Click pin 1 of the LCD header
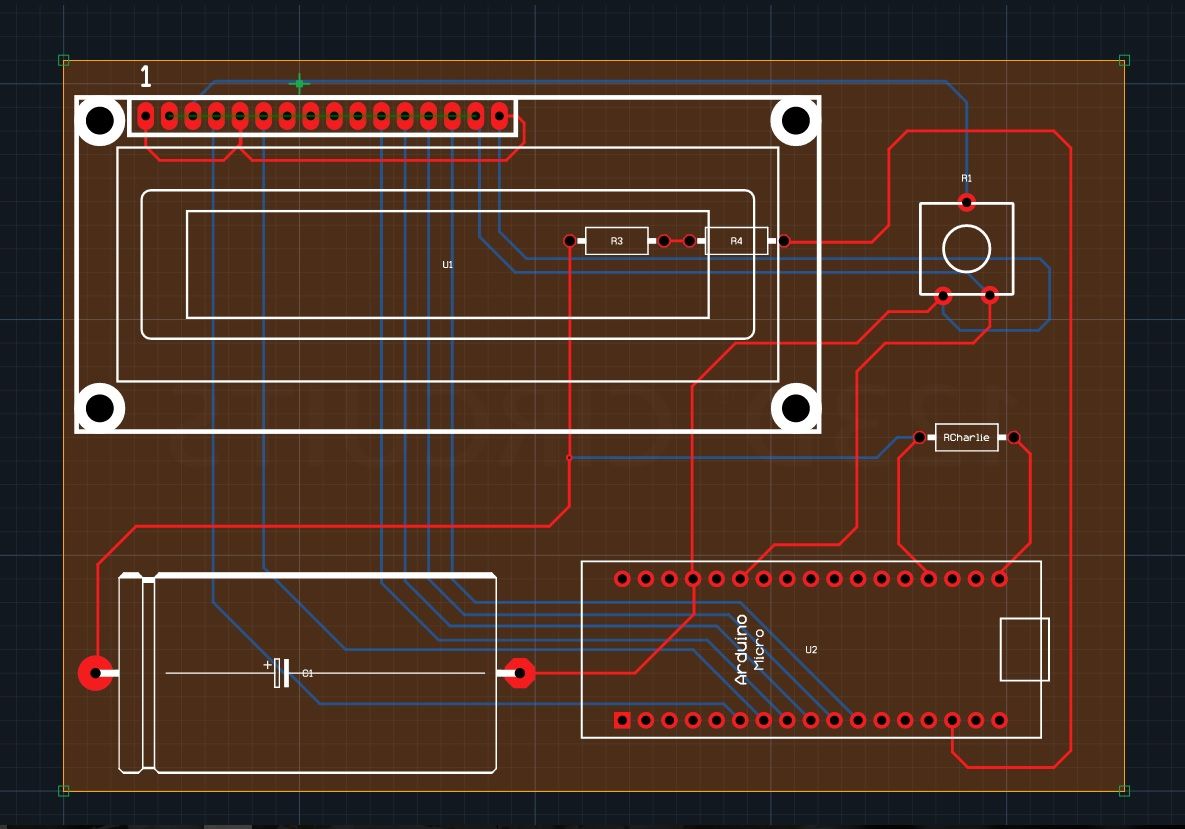 click(x=146, y=116)
